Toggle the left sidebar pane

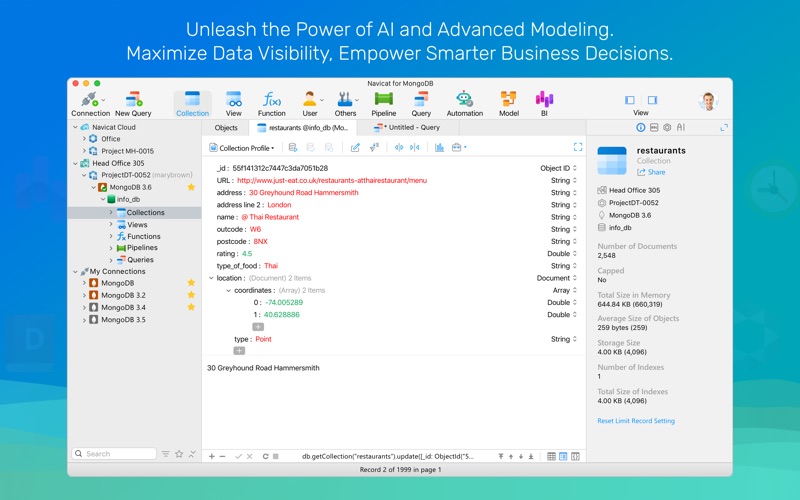point(630,100)
